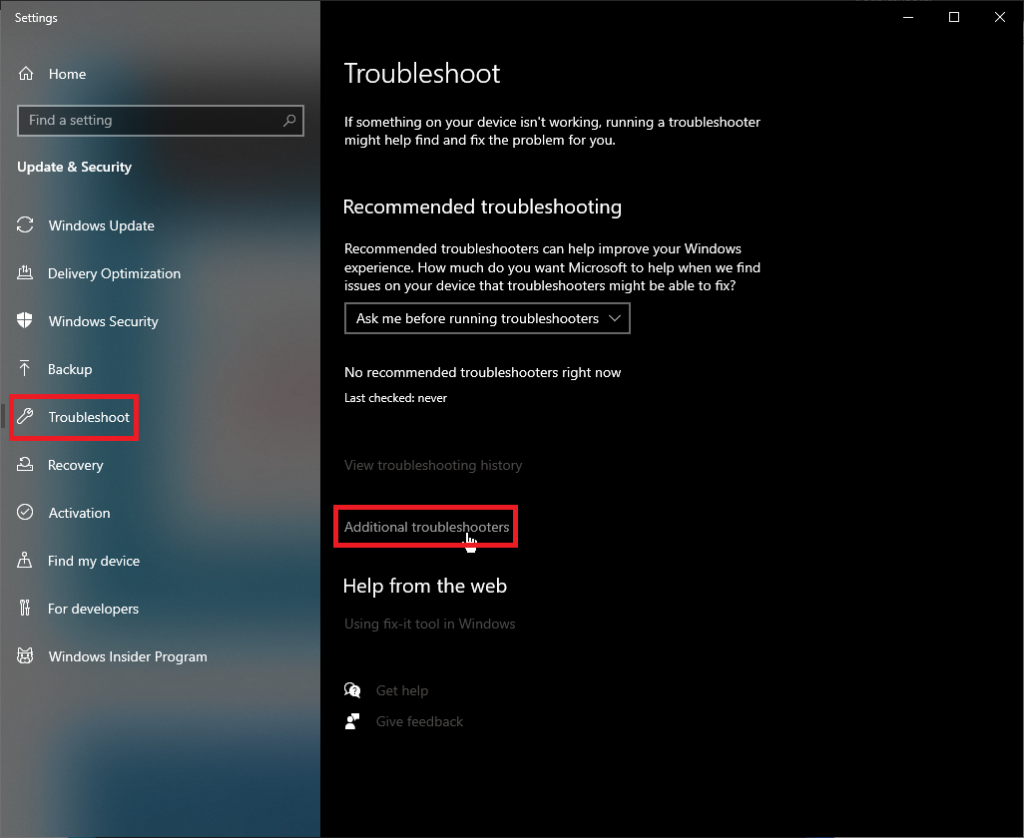The width and height of the screenshot is (1024, 838).
Task: Click the Troubleshoot wrench icon
Action: [26, 417]
